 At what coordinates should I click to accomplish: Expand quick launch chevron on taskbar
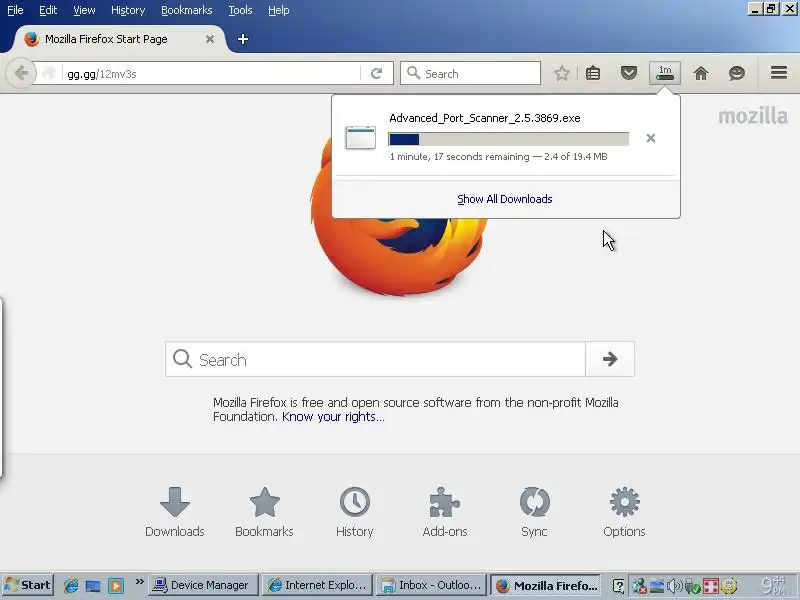tap(139, 582)
